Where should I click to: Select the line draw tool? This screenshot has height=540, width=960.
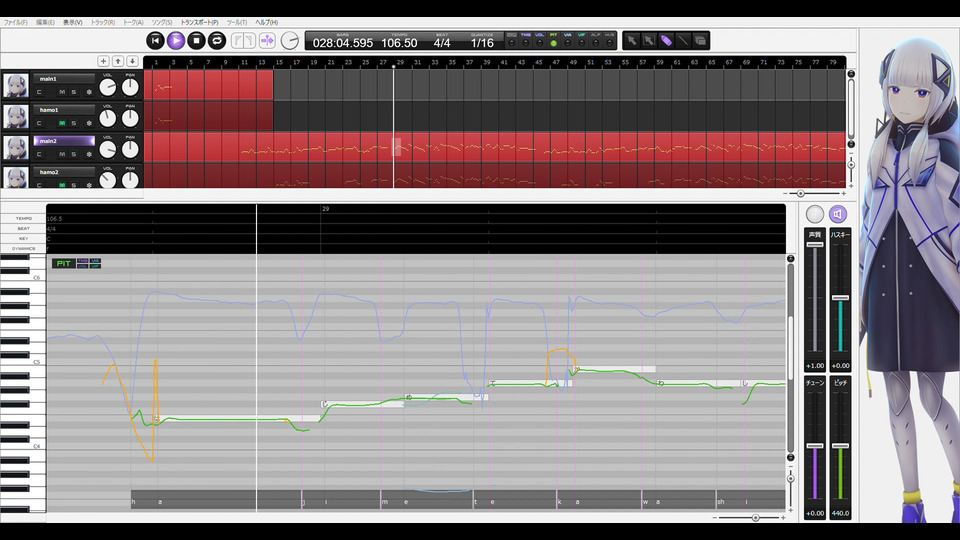point(683,40)
